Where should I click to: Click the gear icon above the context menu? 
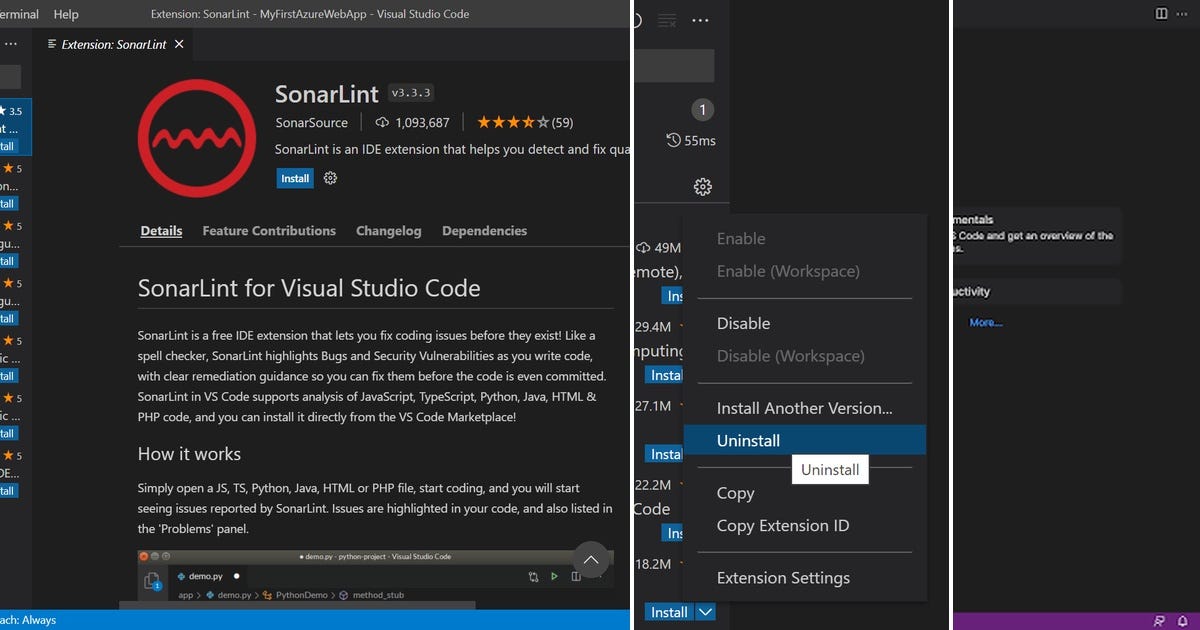click(702, 186)
